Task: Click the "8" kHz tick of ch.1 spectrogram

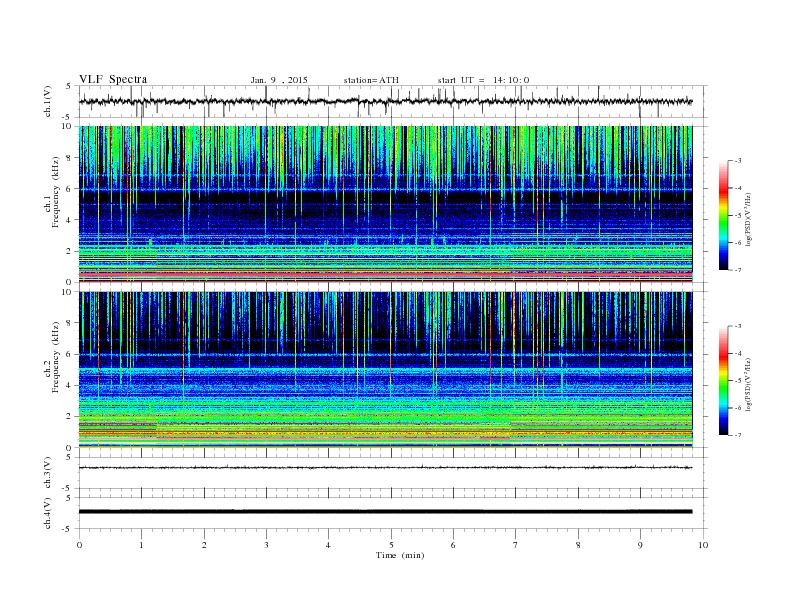Action: 70,158
